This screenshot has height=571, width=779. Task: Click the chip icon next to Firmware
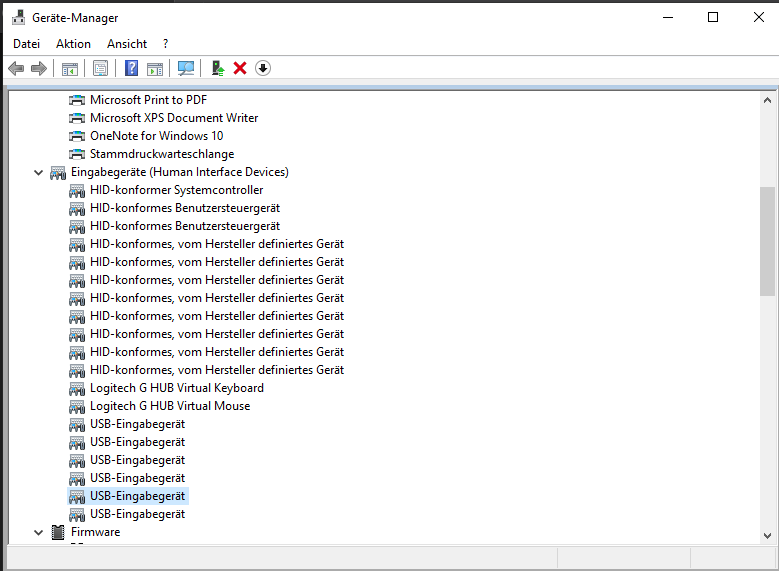click(58, 532)
